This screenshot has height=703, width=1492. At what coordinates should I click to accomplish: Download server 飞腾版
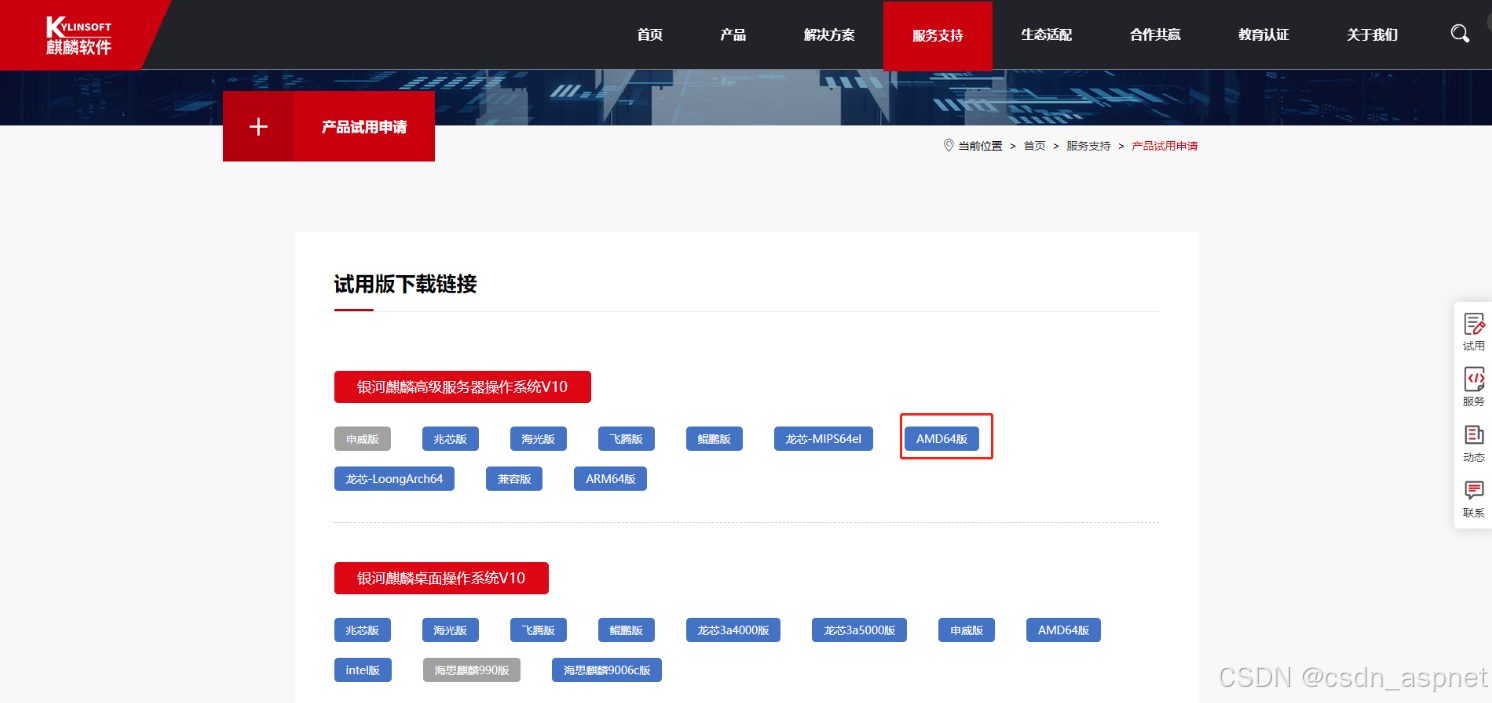[626, 439]
